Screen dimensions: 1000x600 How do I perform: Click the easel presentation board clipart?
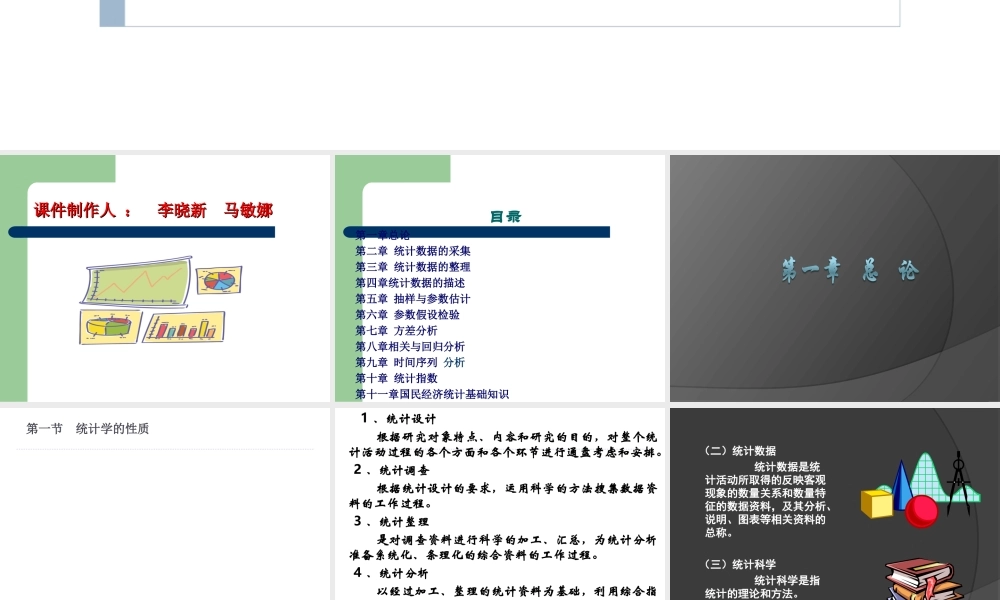coord(136,280)
